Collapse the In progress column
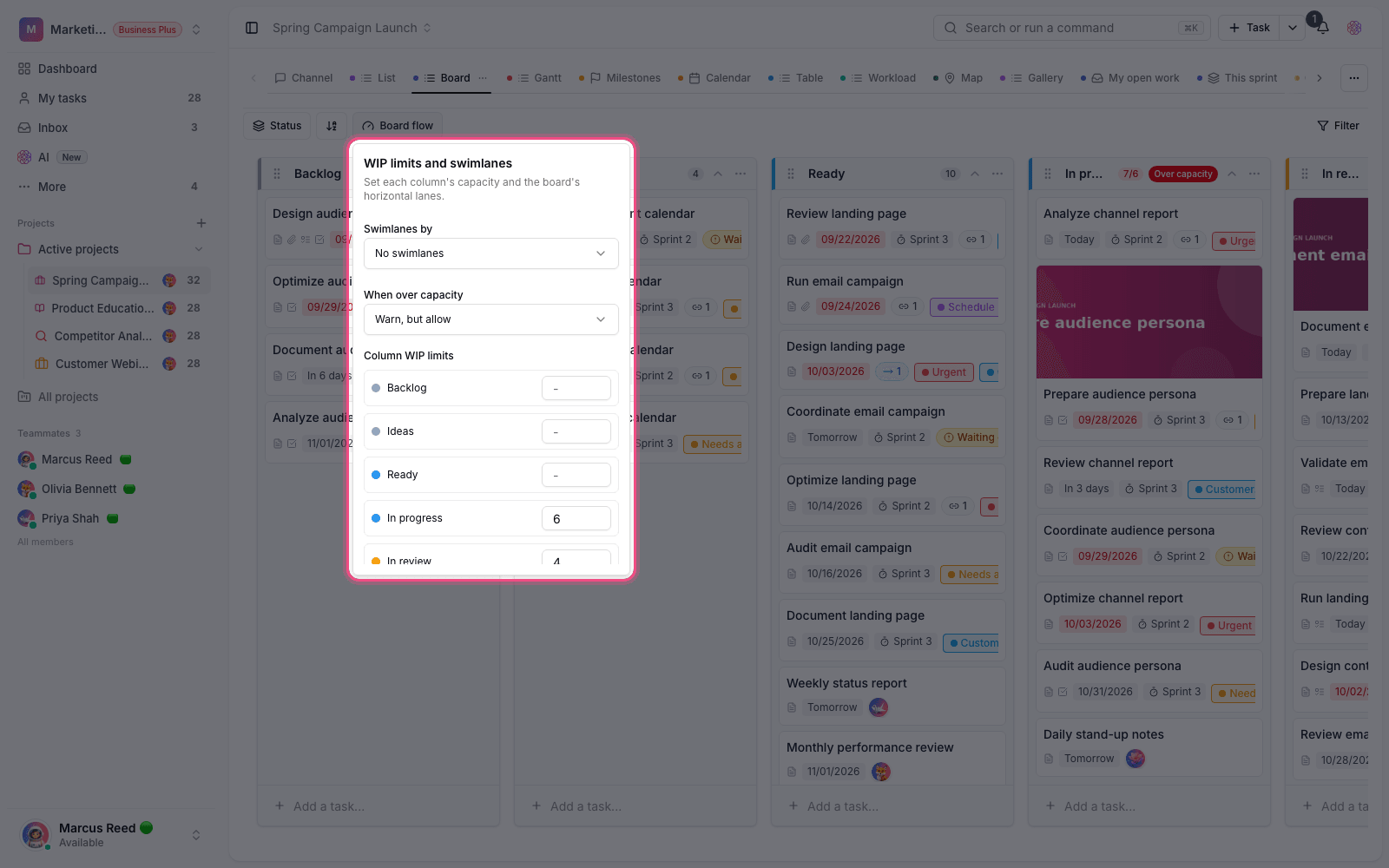1389x868 pixels. tap(1232, 174)
